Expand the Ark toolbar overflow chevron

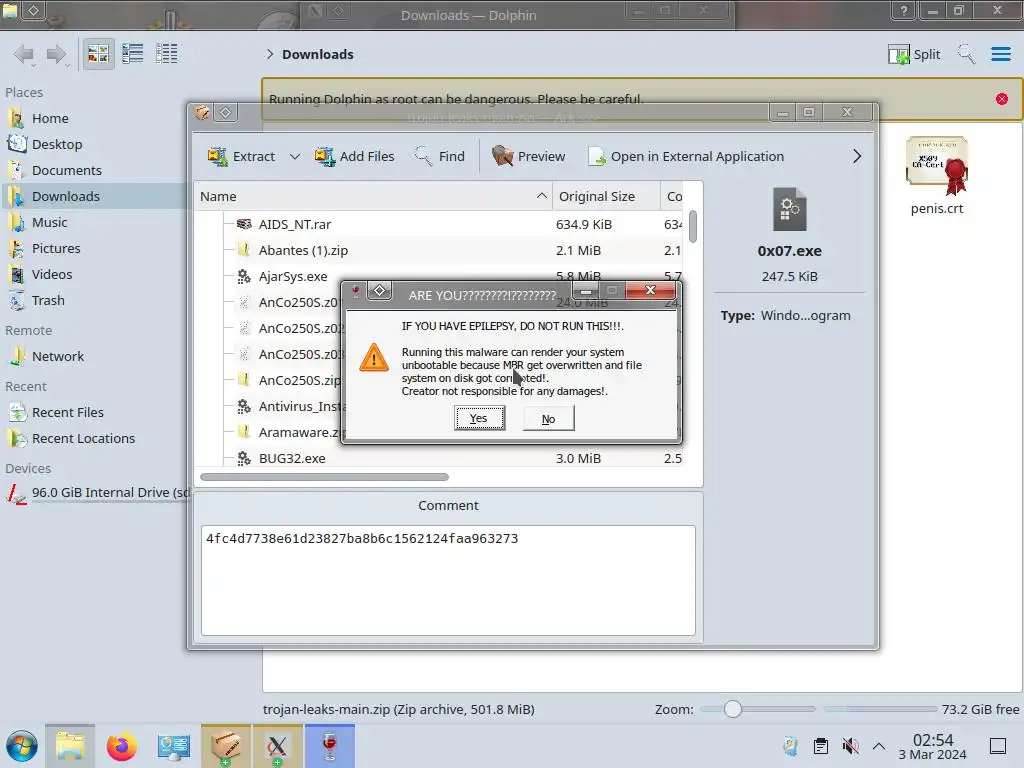pyautogui.click(x=857, y=156)
